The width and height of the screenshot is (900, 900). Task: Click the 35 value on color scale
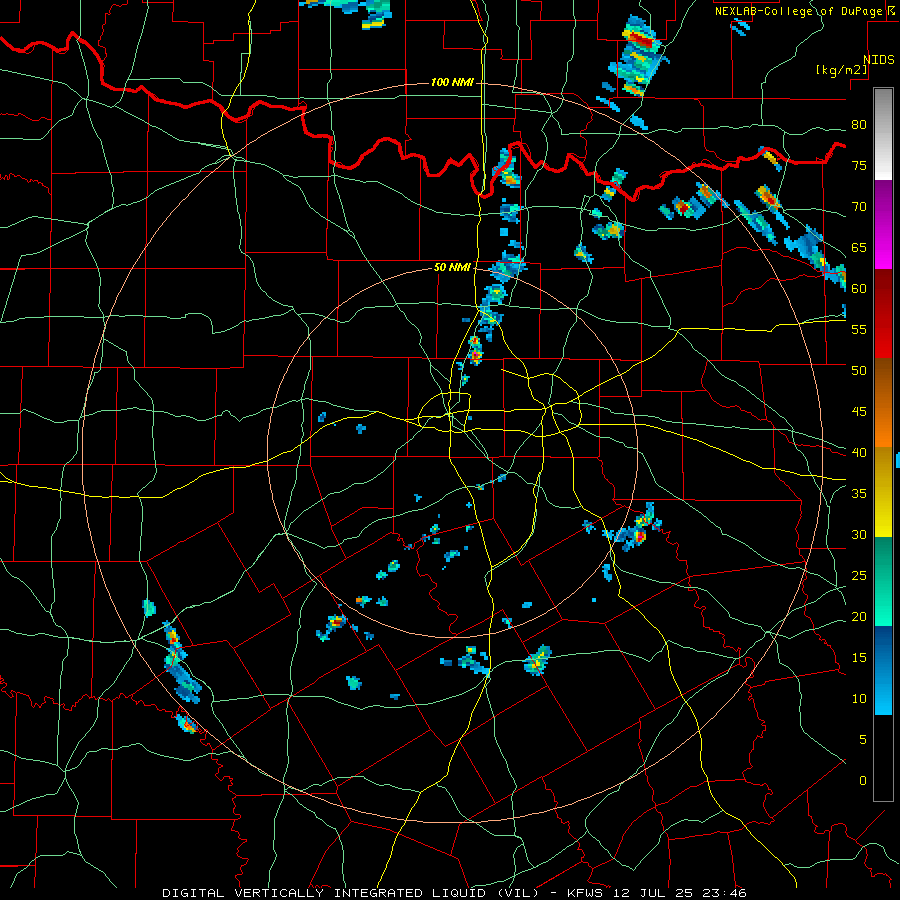[x=859, y=494]
